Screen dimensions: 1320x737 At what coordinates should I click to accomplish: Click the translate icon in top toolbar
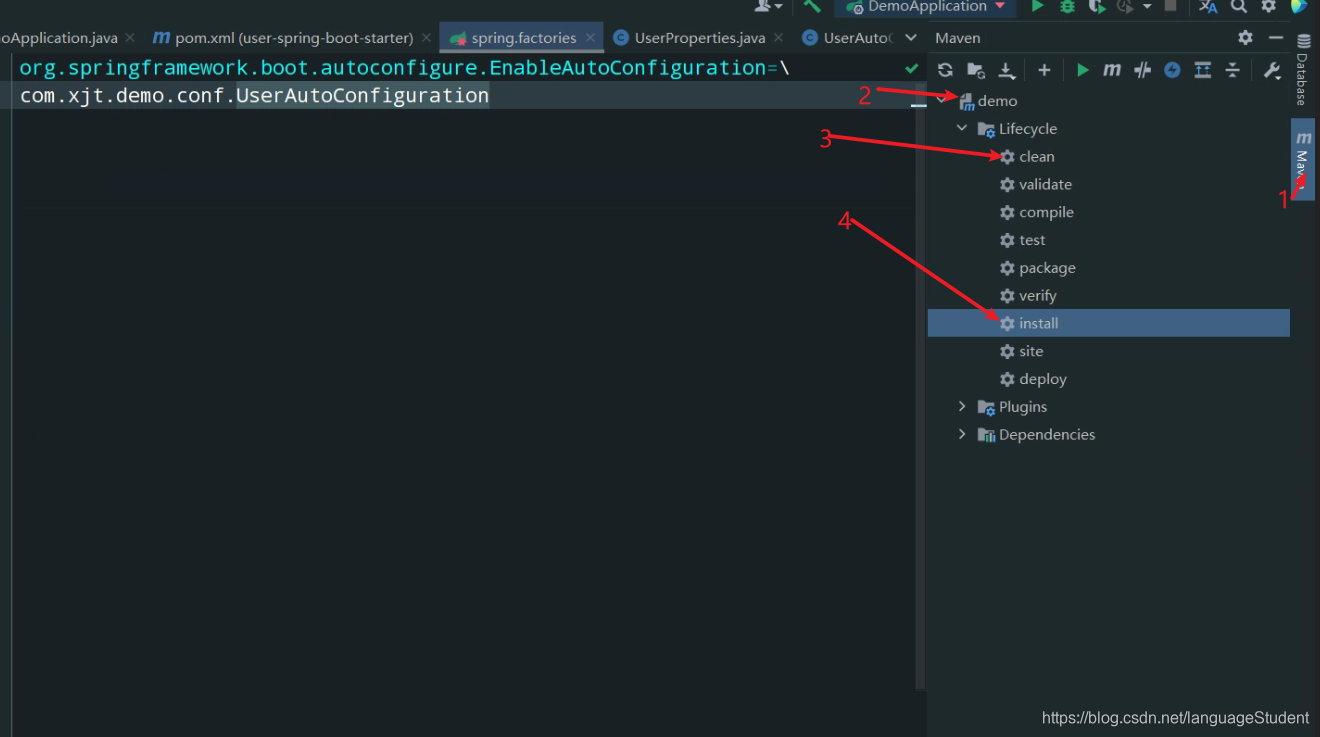[1208, 7]
